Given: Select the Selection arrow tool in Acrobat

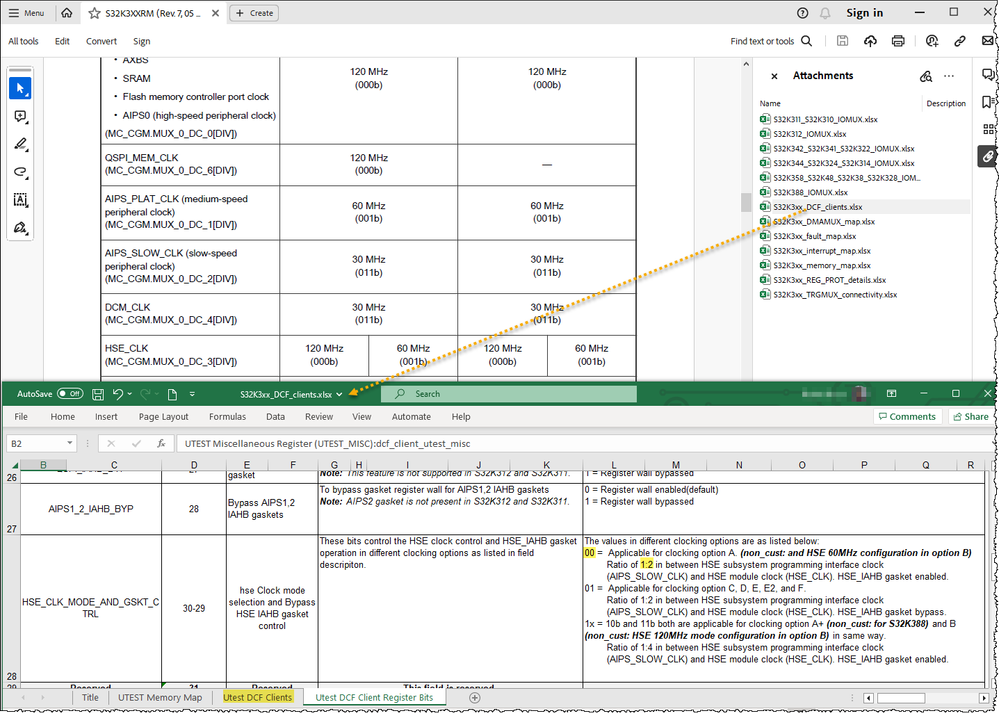Looking at the screenshot, I should pos(20,88).
